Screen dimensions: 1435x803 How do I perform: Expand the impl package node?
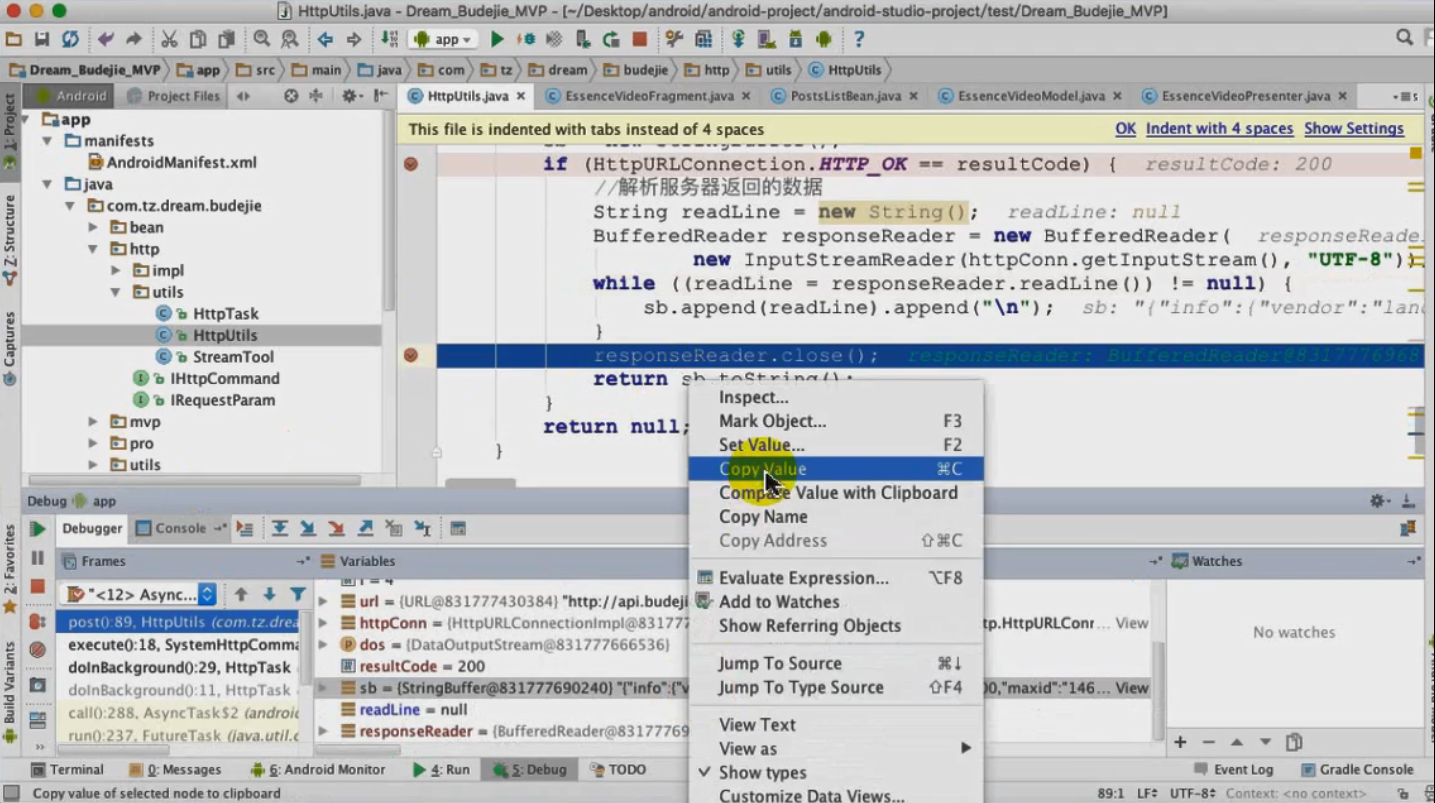116,271
